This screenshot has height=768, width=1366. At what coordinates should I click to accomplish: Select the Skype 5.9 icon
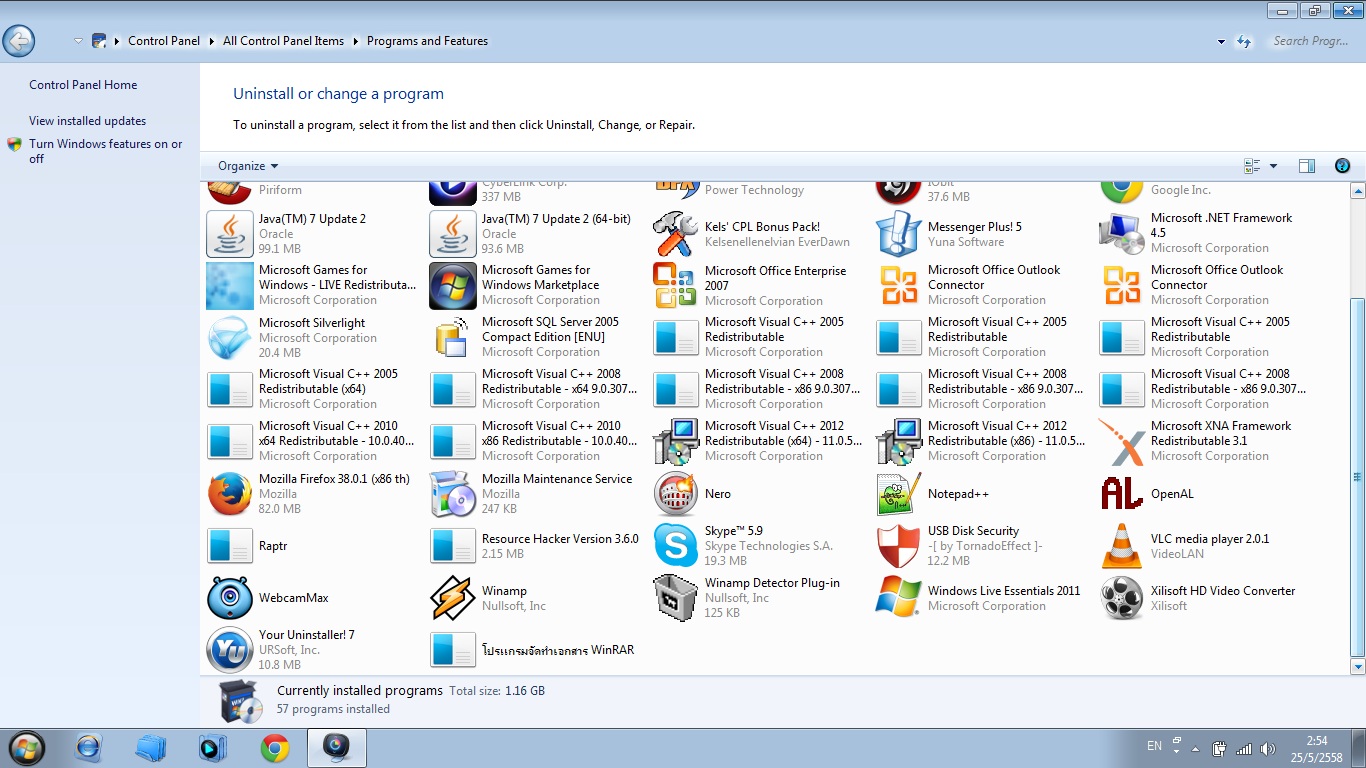point(676,546)
